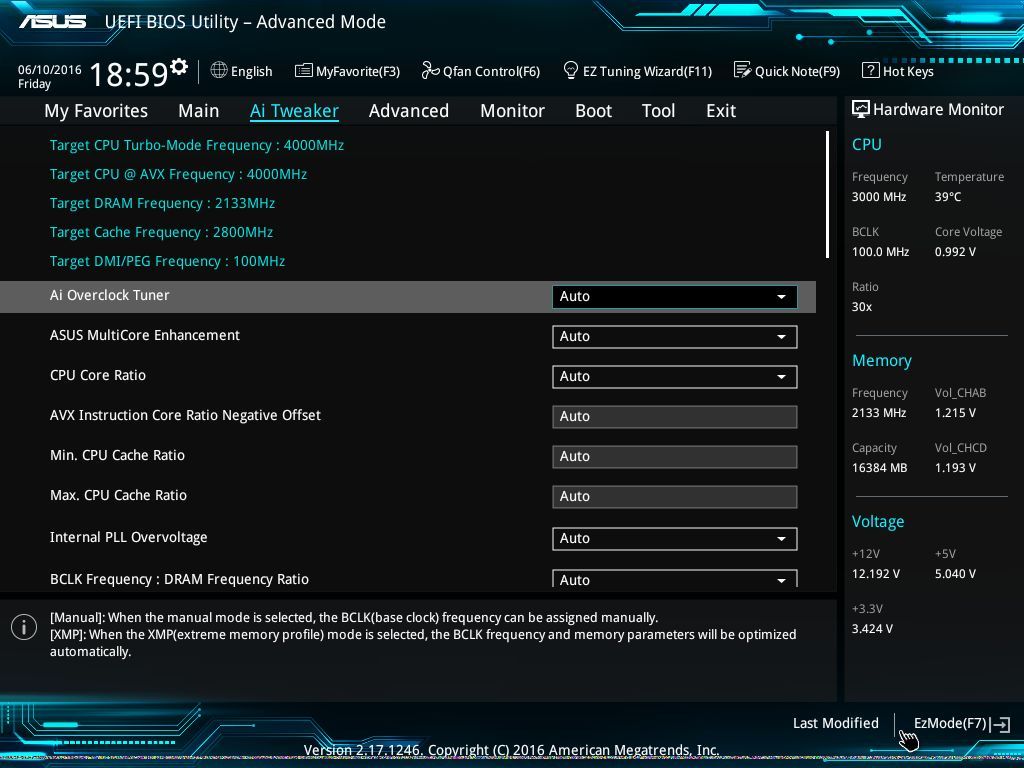The width and height of the screenshot is (1024, 768).
Task: Go to the Boot tab
Action: click(593, 111)
